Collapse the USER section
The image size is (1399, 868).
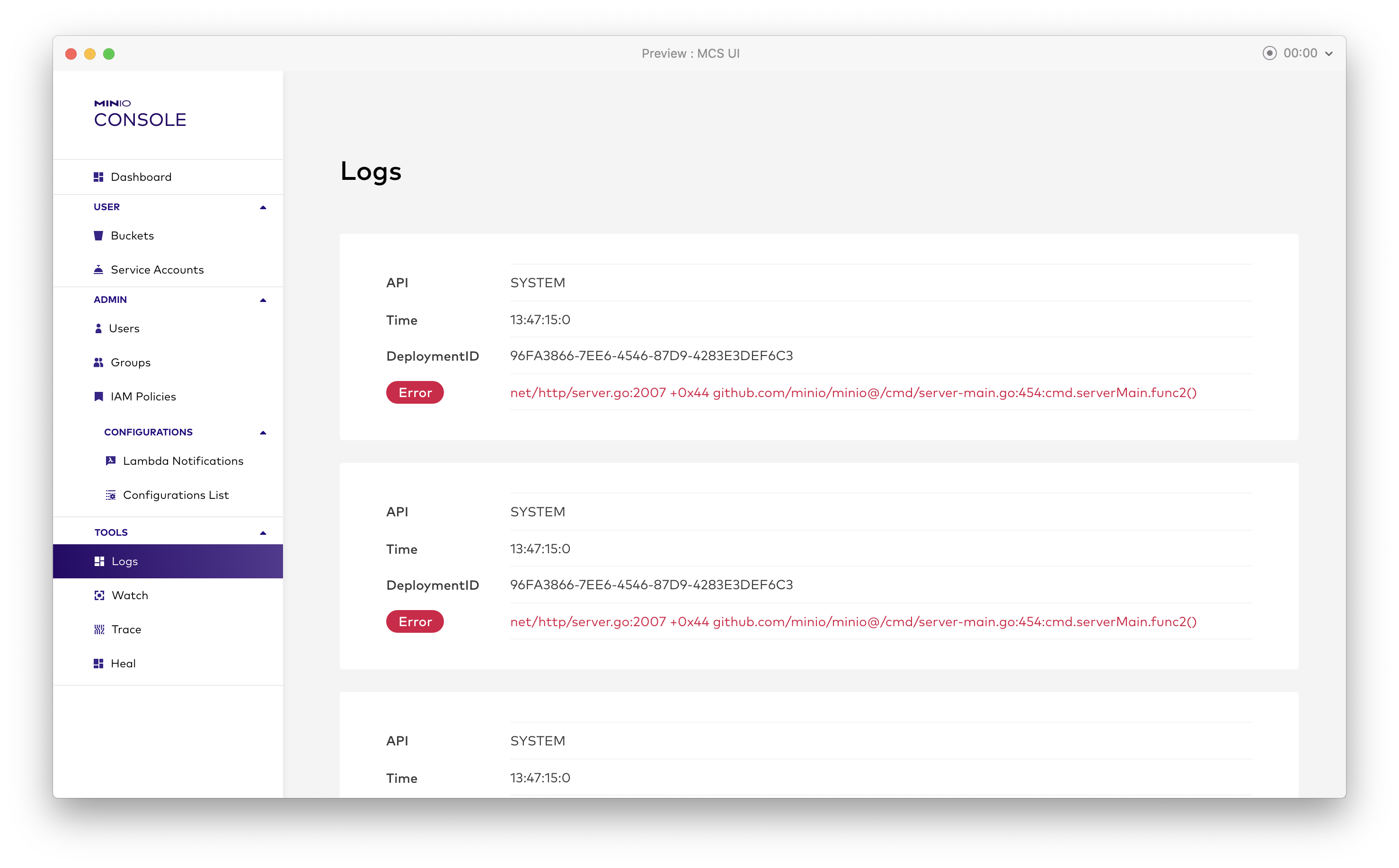point(263,207)
